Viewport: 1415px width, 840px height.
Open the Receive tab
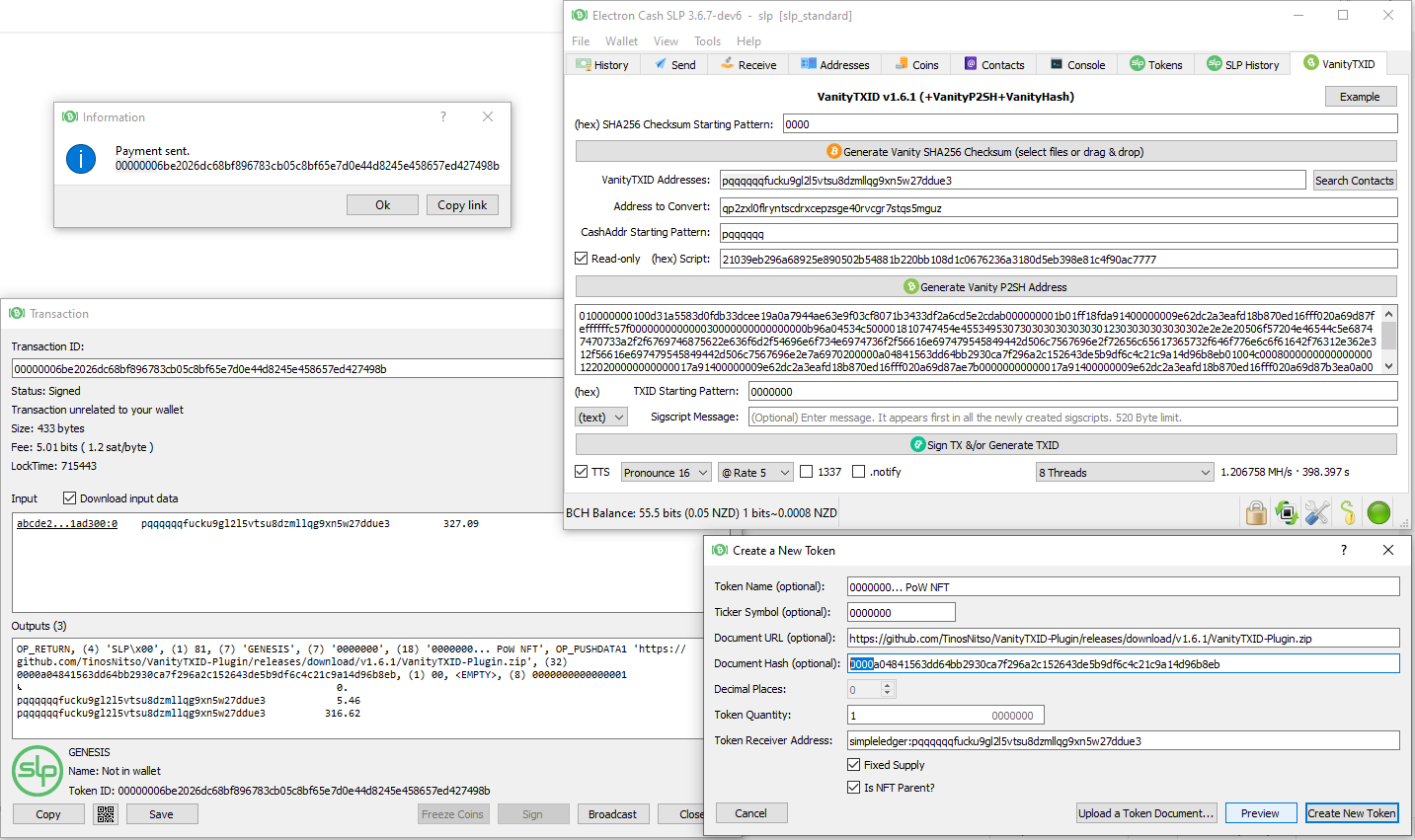[748, 64]
